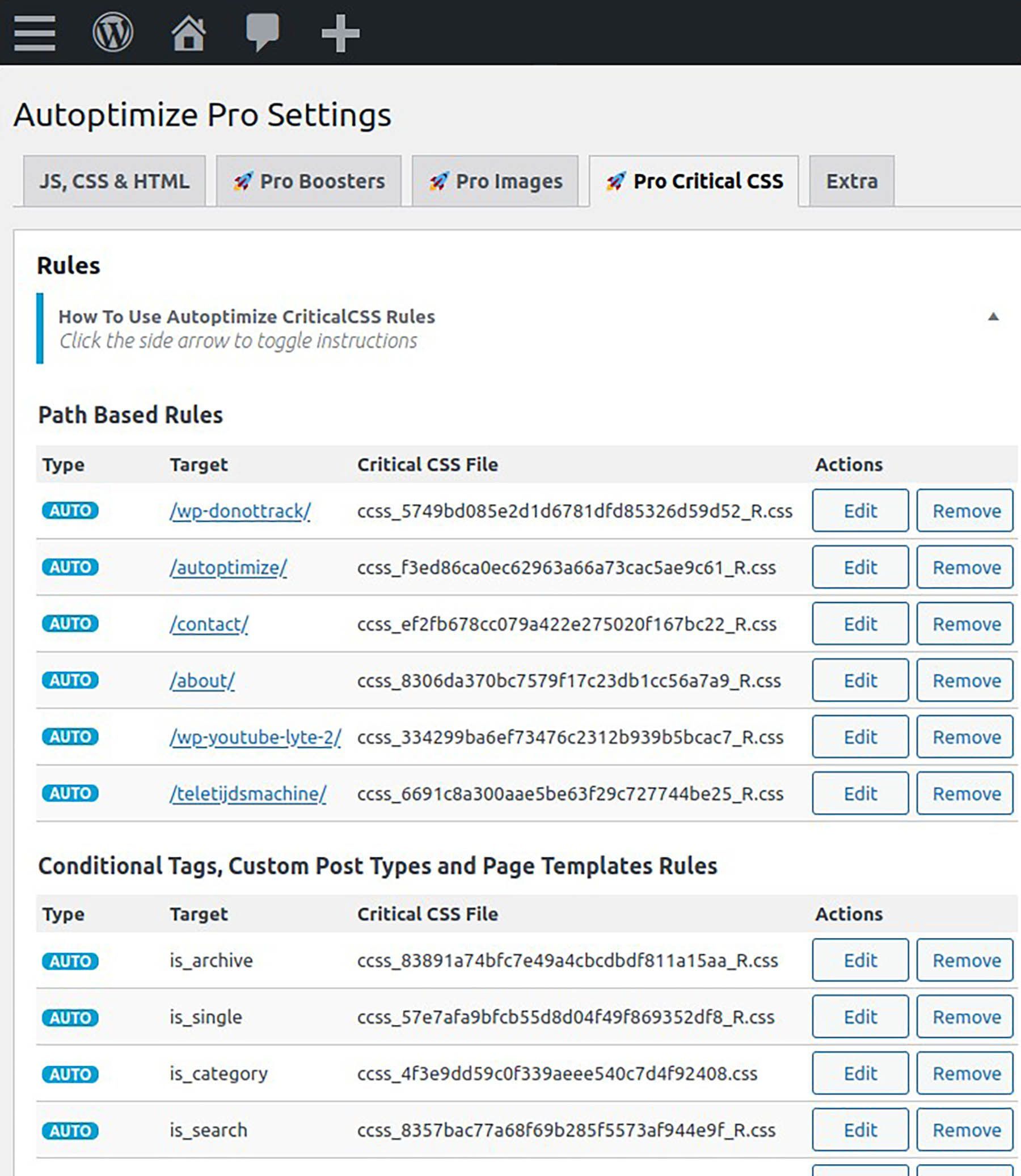Edit the /contact/ critical CSS rule
Viewport: 1021px width, 1176px height.
coord(860,624)
